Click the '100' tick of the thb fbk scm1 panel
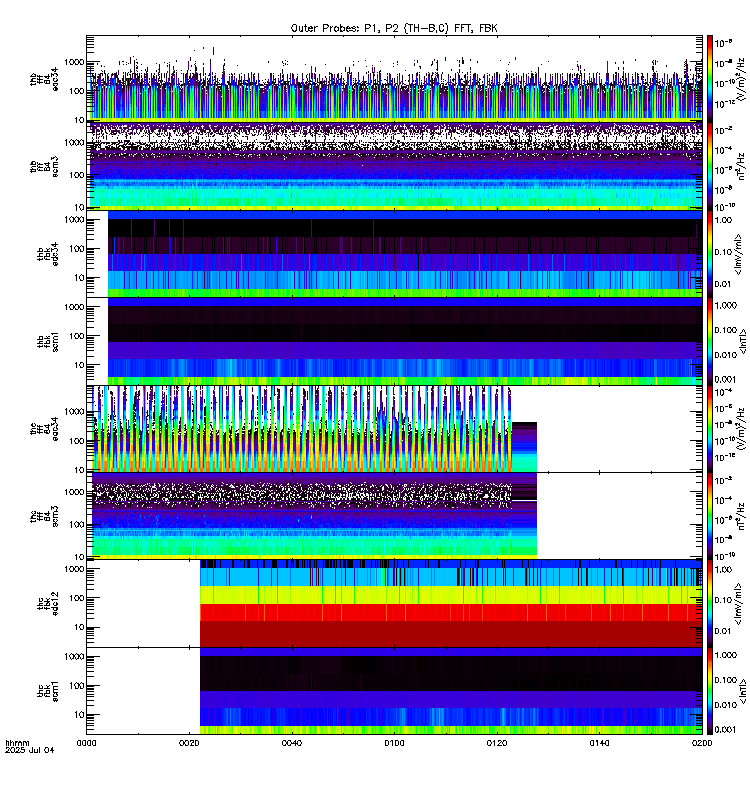The width and height of the screenshot is (750, 800). [77, 336]
